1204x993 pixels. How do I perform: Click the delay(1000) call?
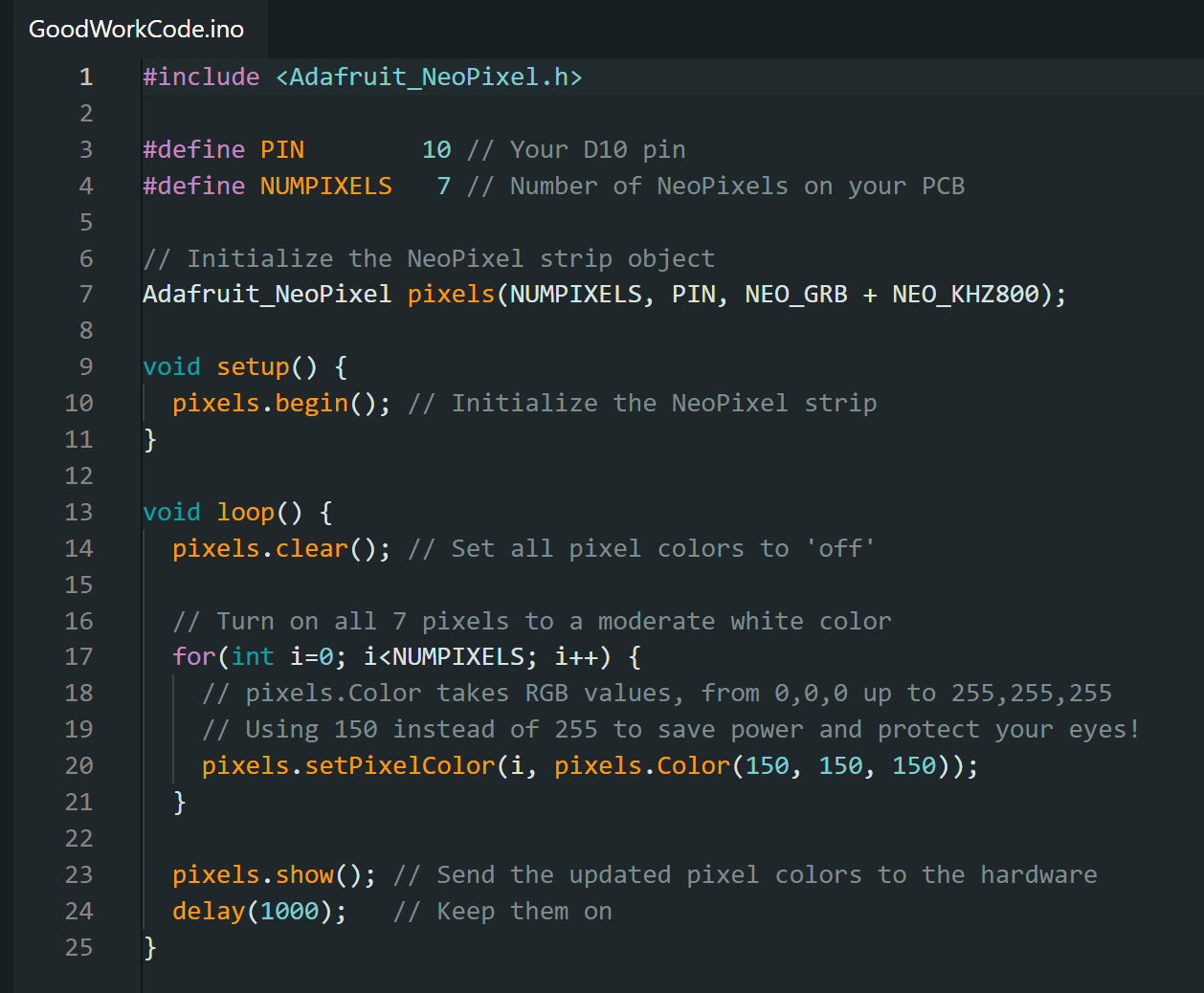[x=259, y=911]
